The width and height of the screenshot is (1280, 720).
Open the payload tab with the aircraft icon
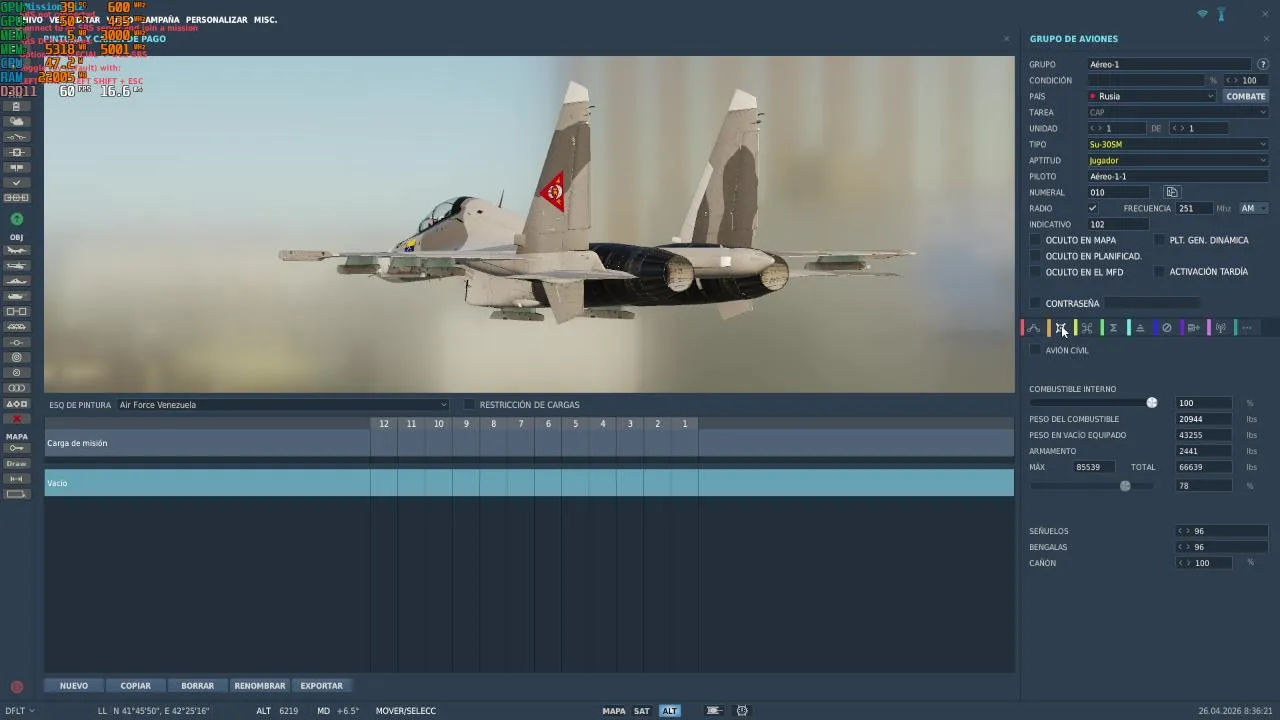point(1061,328)
